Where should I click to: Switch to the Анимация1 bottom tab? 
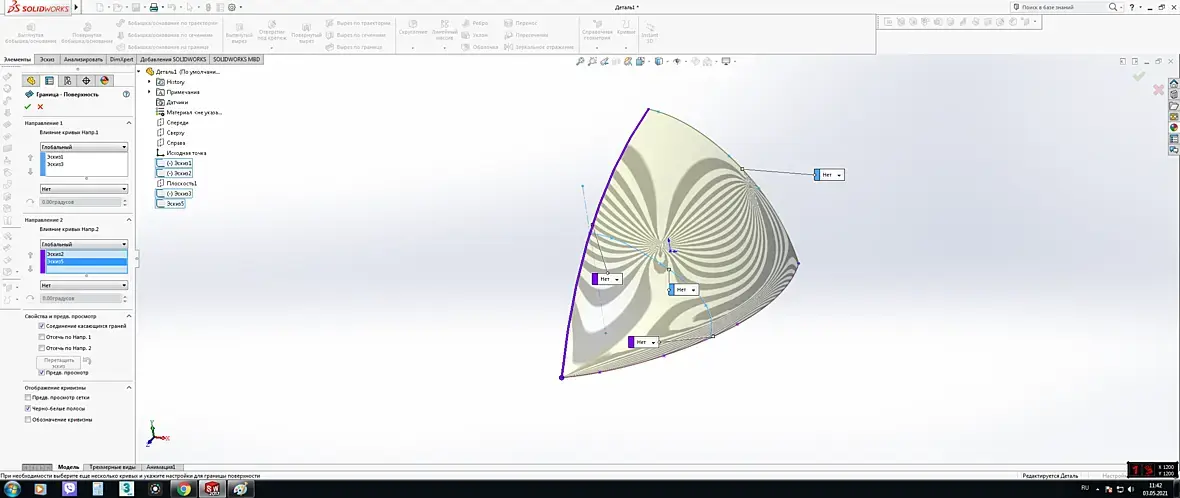click(160, 467)
